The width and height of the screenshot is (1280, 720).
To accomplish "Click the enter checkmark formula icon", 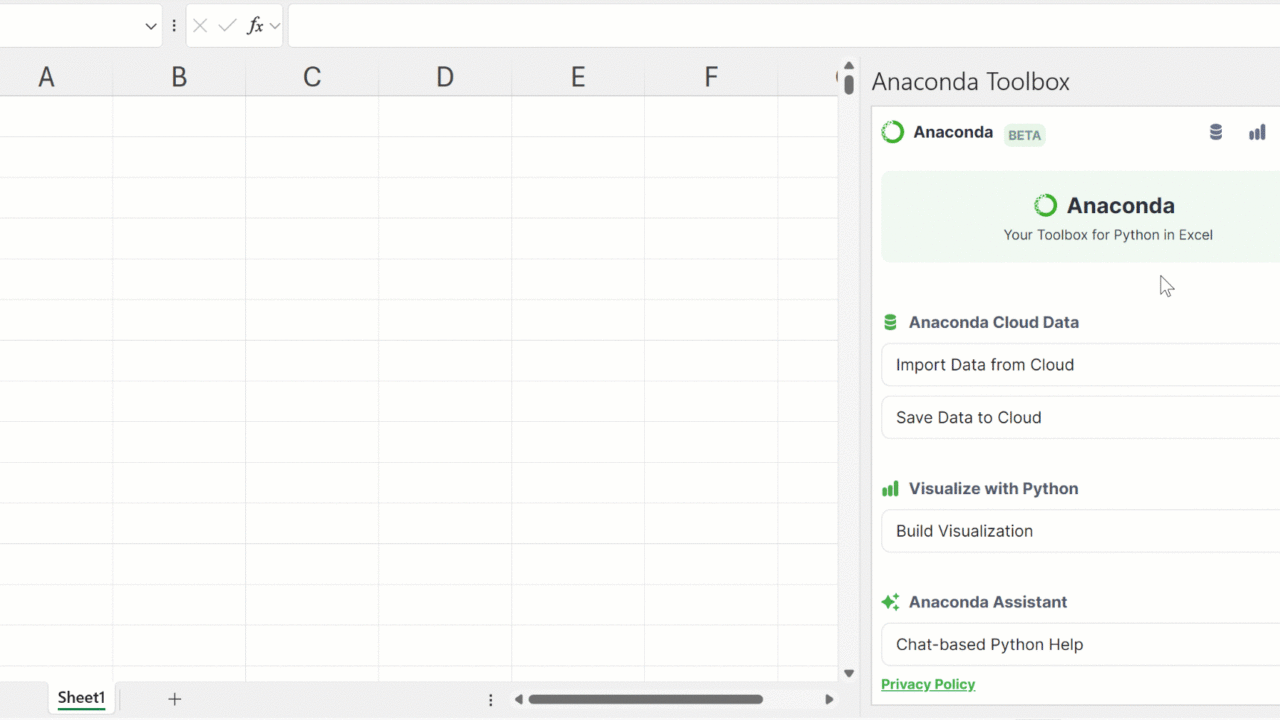I will click(227, 26).
